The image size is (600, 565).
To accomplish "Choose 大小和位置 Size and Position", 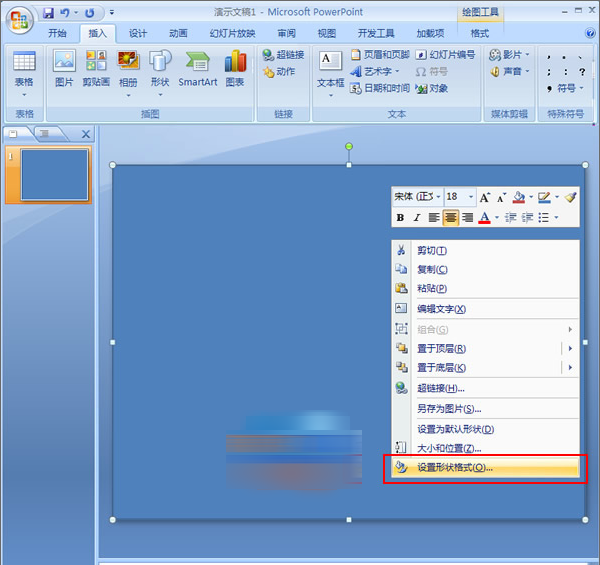I will 485,448.
